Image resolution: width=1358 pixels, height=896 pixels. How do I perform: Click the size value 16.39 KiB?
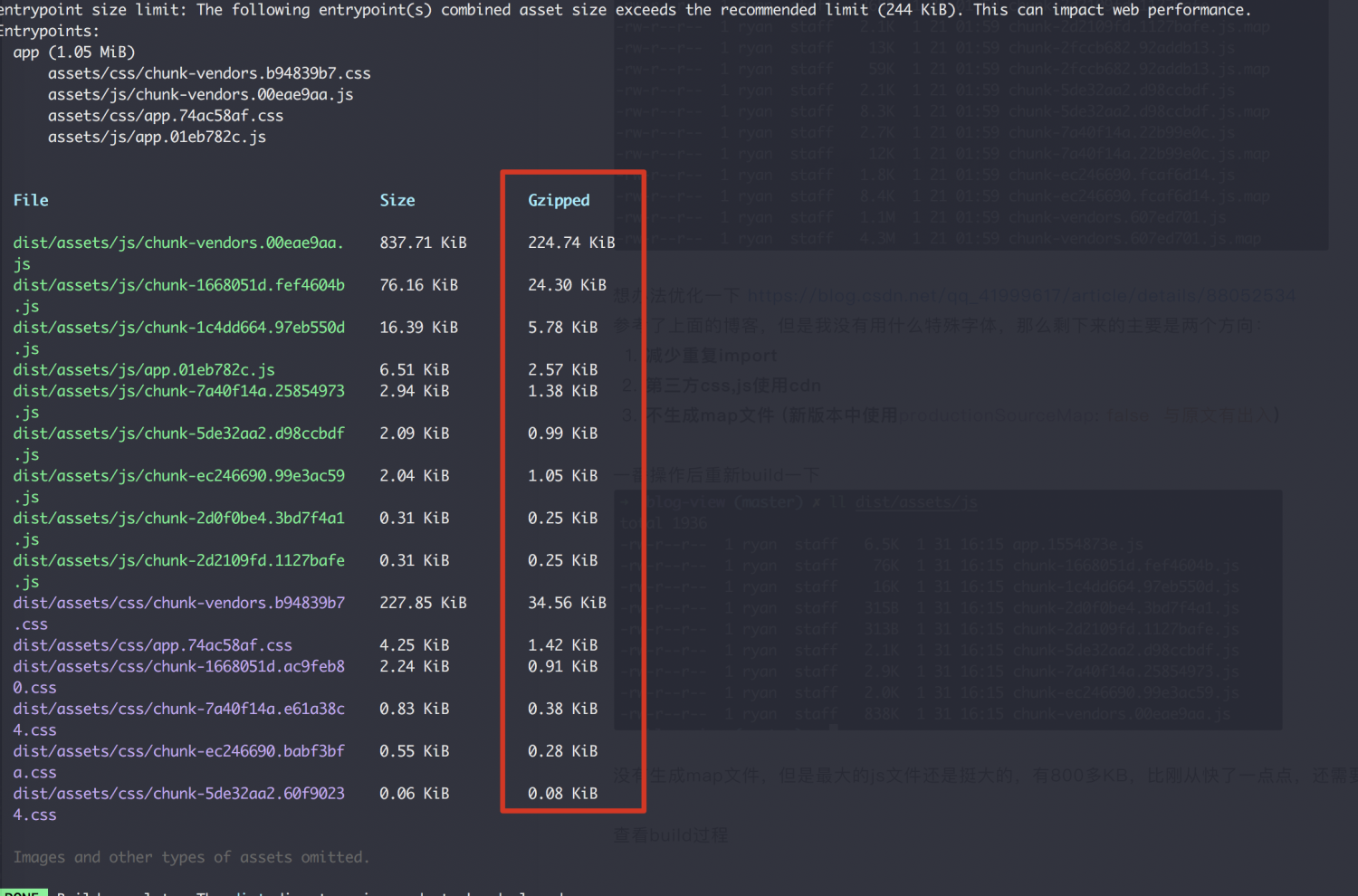pyautogui.click(x=418, y=328)
